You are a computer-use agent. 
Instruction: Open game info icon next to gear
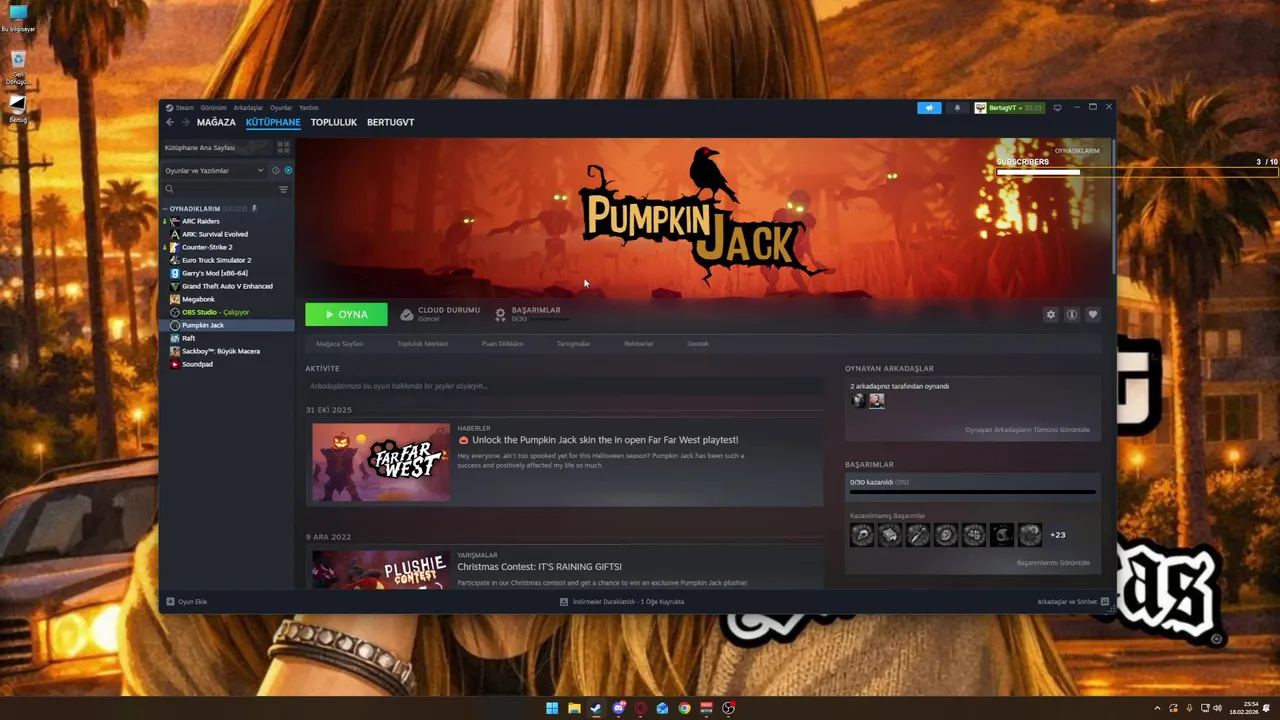pos(1072,314)
